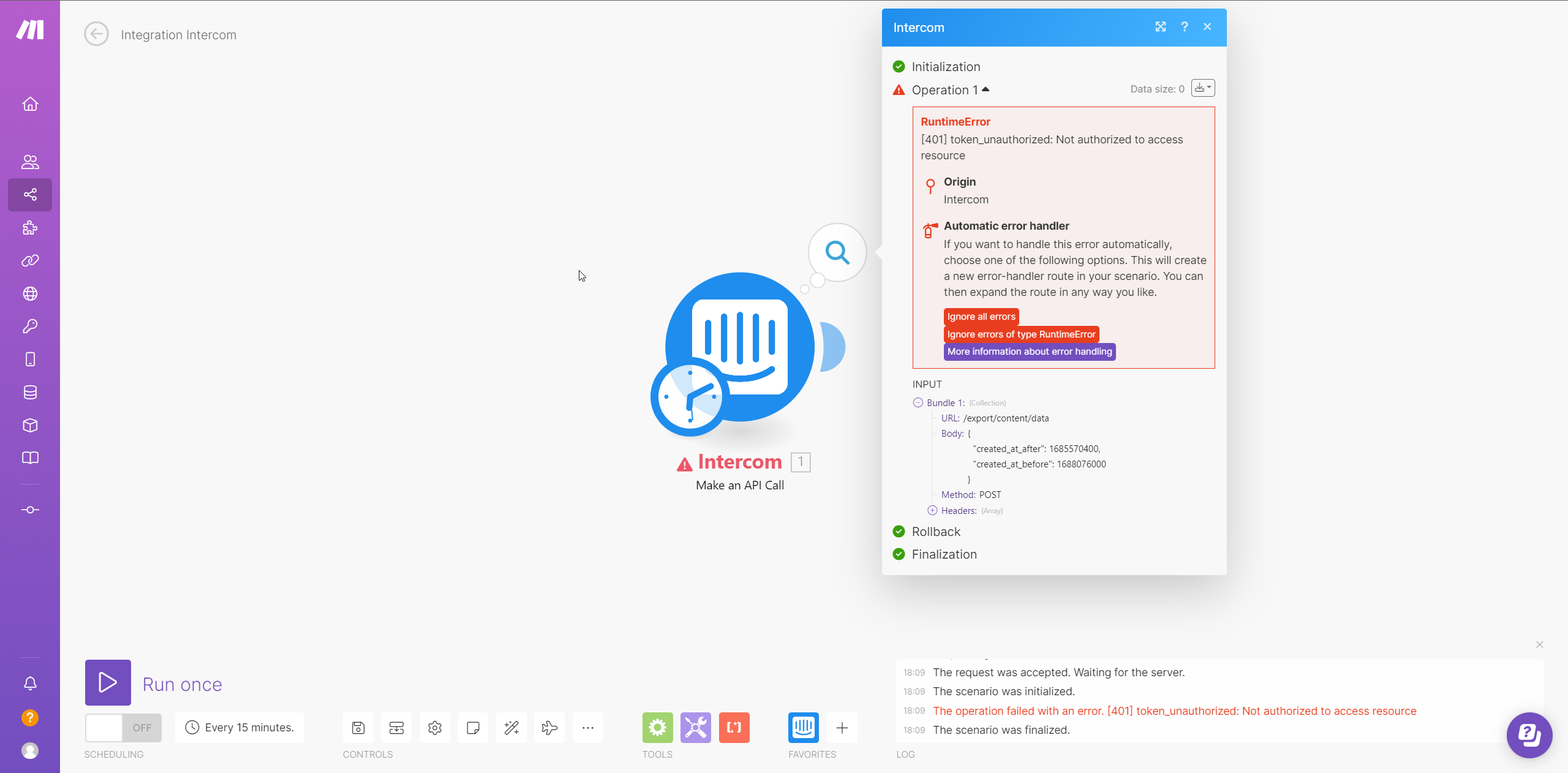Open Keys icon in sidebar
Image resolution: width=1568 pixels, height=773 pixels.
(x=30, y=326)
